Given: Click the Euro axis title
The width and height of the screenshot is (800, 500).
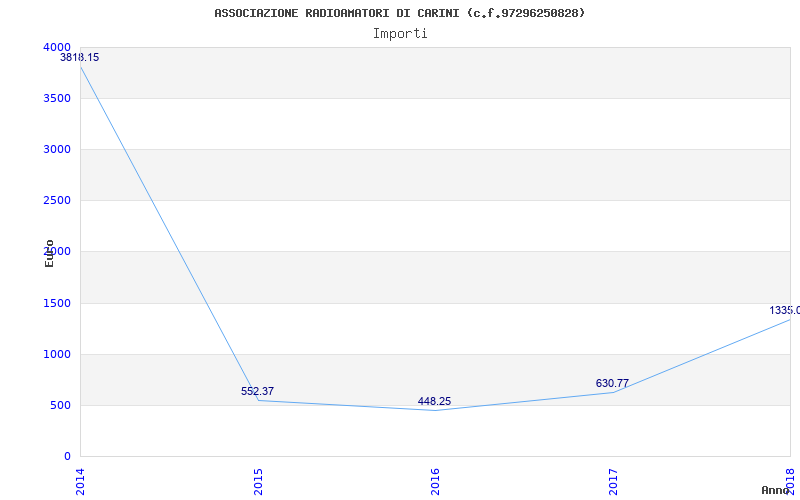Looking at the screenshot, I should [49, 253].
